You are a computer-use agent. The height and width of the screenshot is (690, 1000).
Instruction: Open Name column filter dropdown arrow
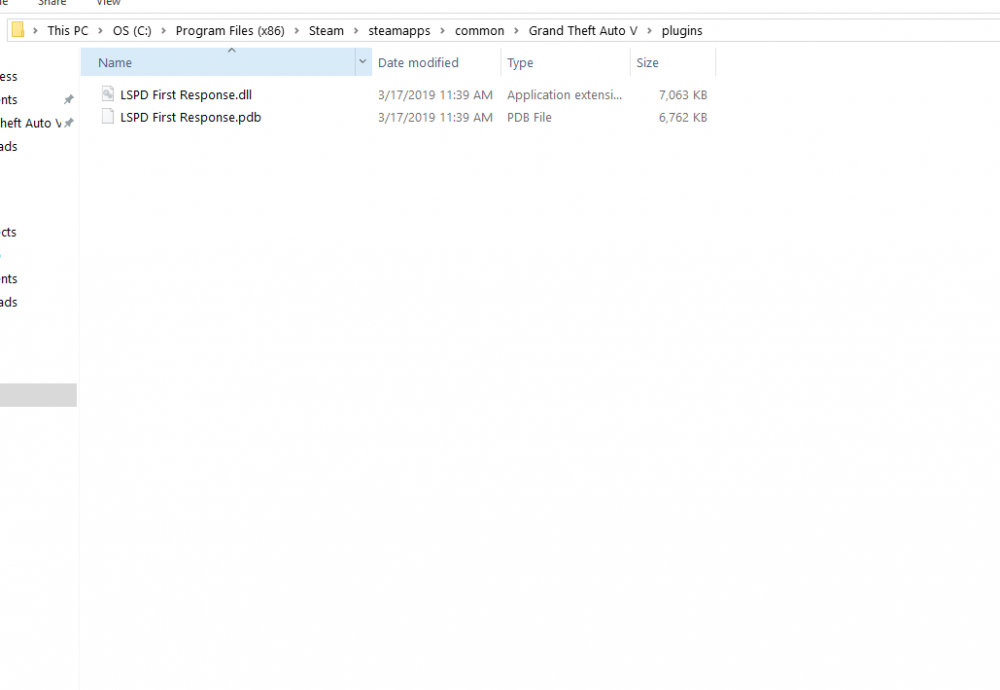click(x=363, y=62)
